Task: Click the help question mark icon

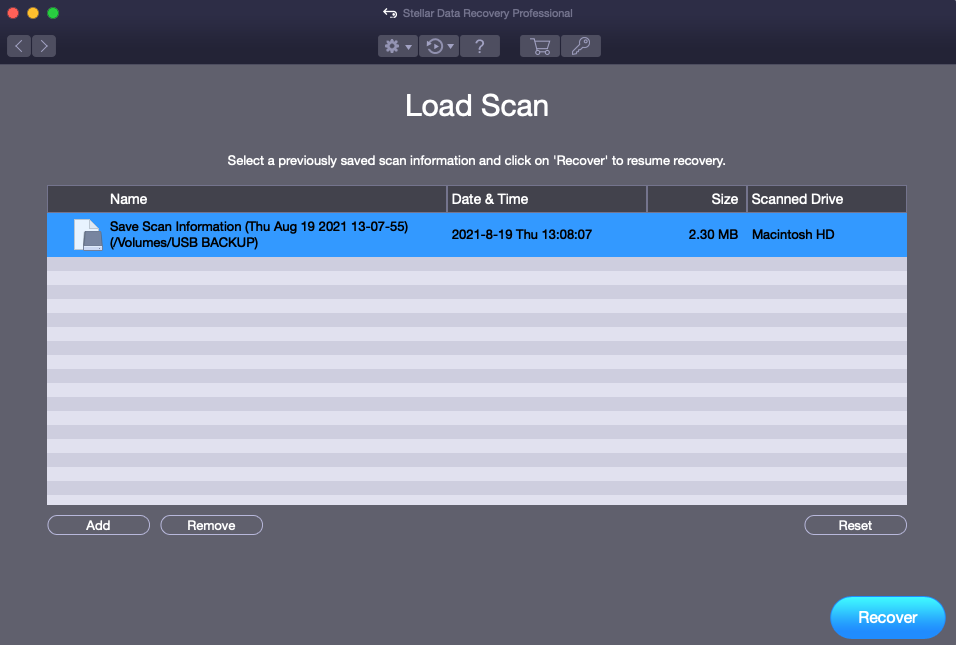Action: tap(480, 46)
